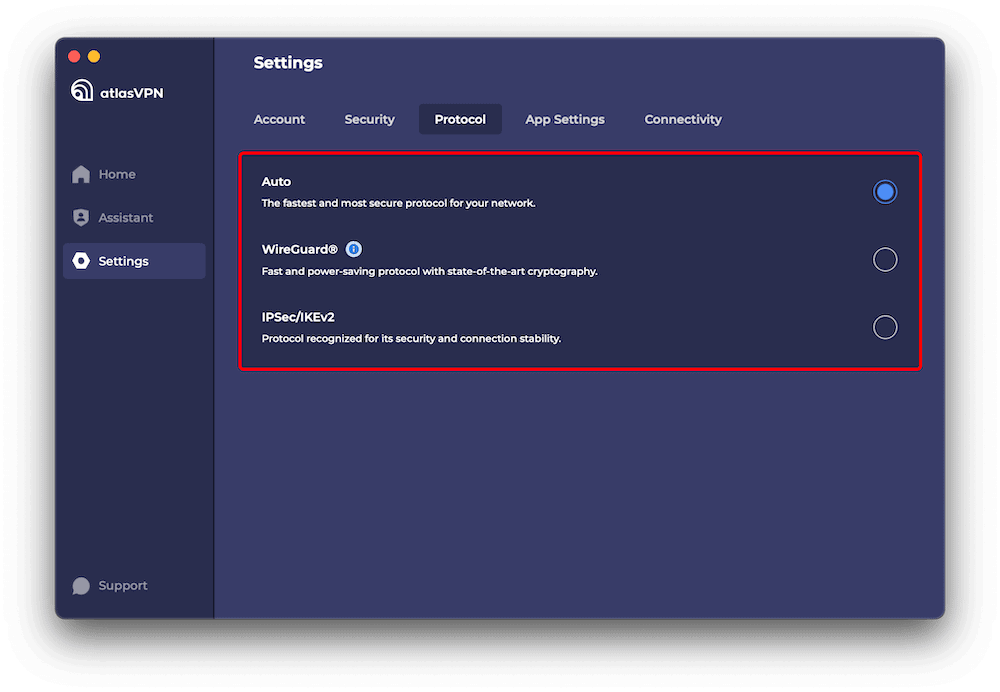1000x692 pixels.
Task: Click the Home icon in sidebar
Action: (x=81, y=175)
